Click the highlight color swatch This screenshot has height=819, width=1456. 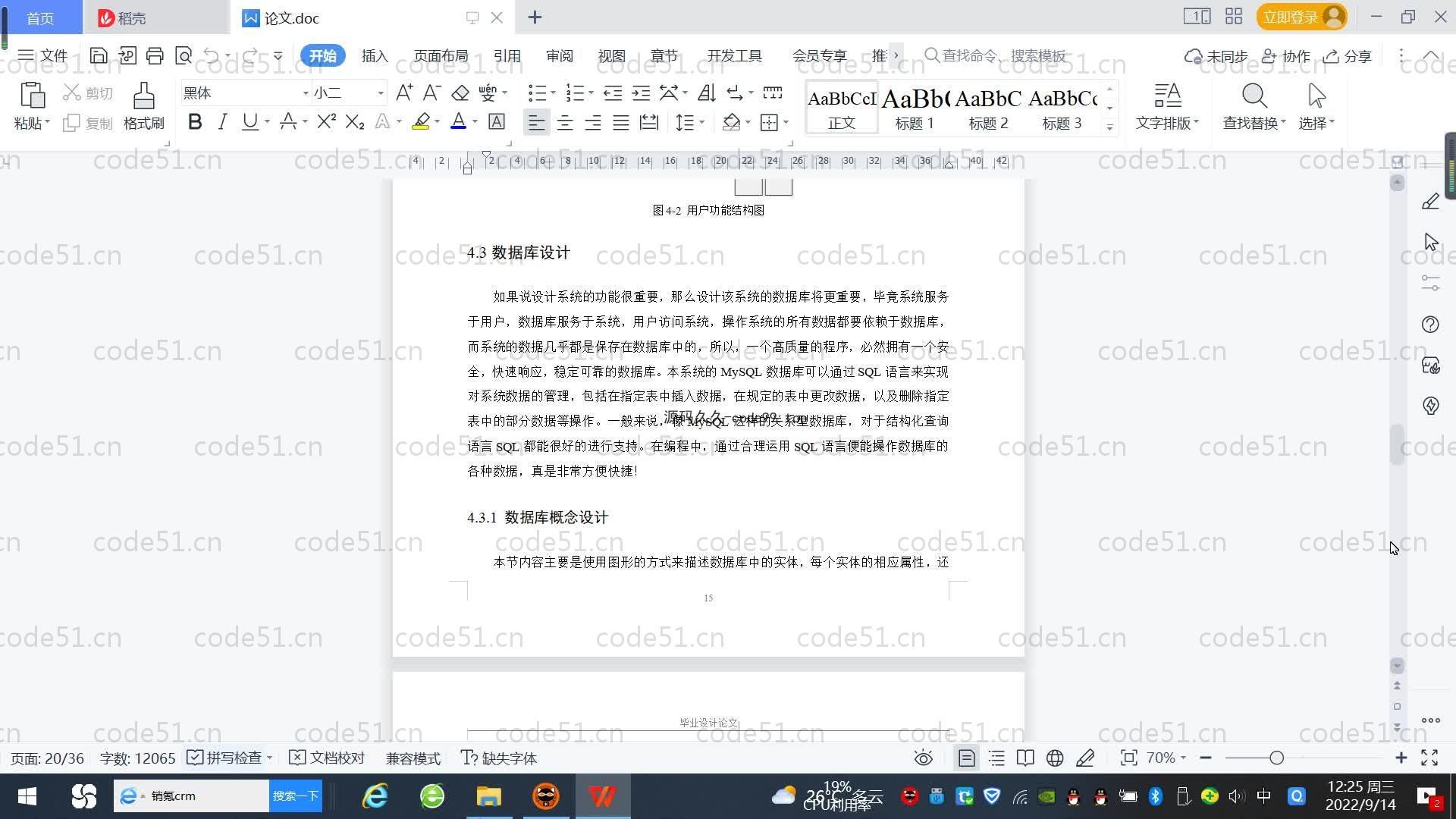pos(421,121)
